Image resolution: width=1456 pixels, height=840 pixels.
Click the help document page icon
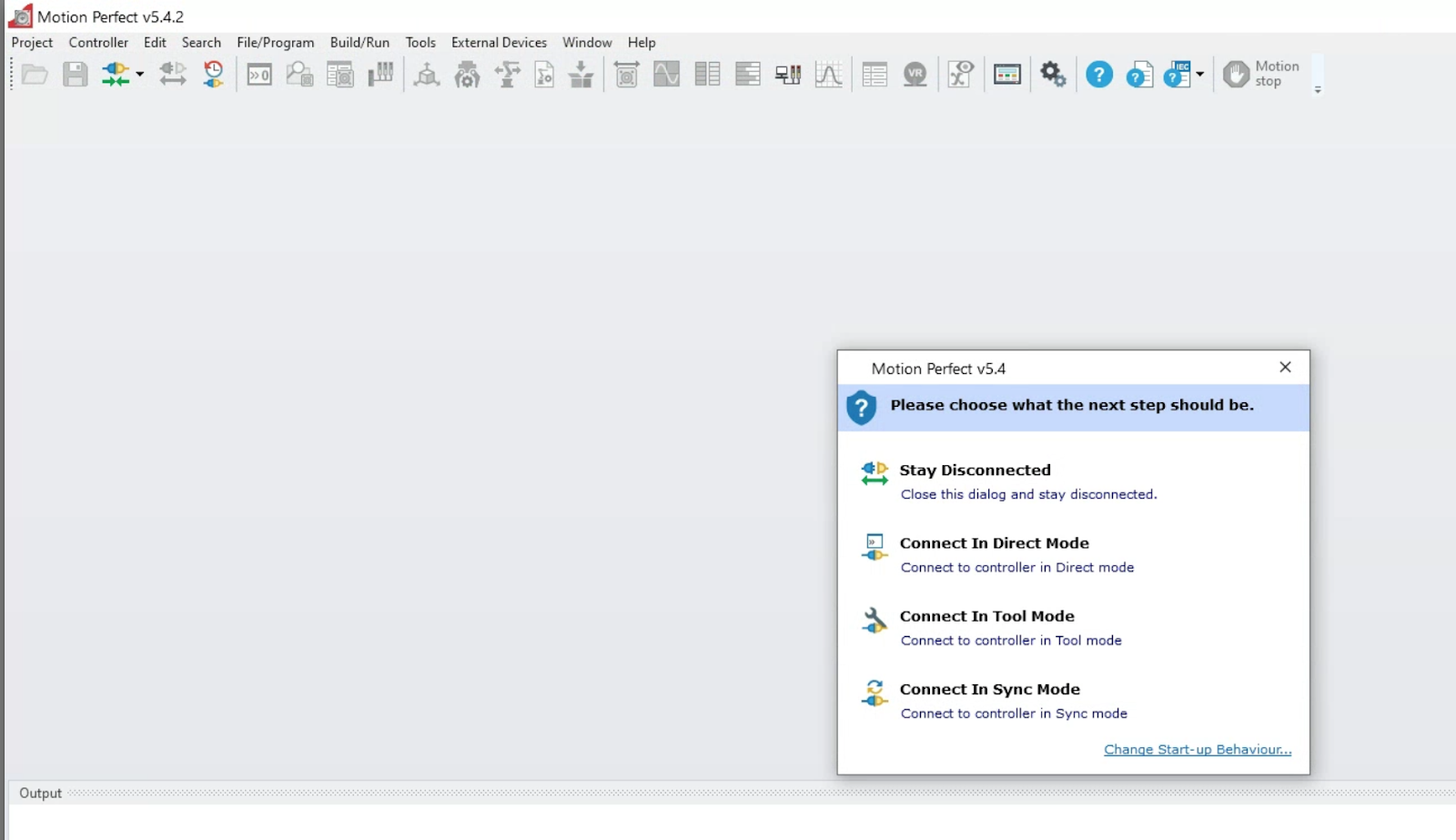tap(1139, 75)
